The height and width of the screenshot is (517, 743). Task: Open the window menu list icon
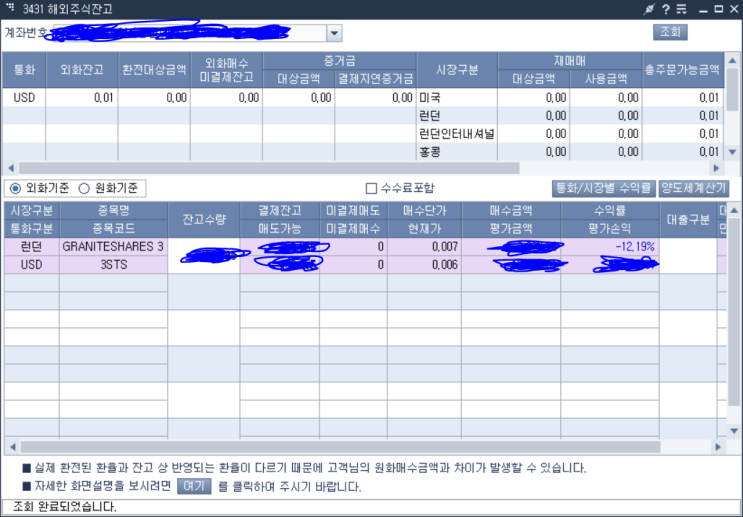(x=681, y=9)
